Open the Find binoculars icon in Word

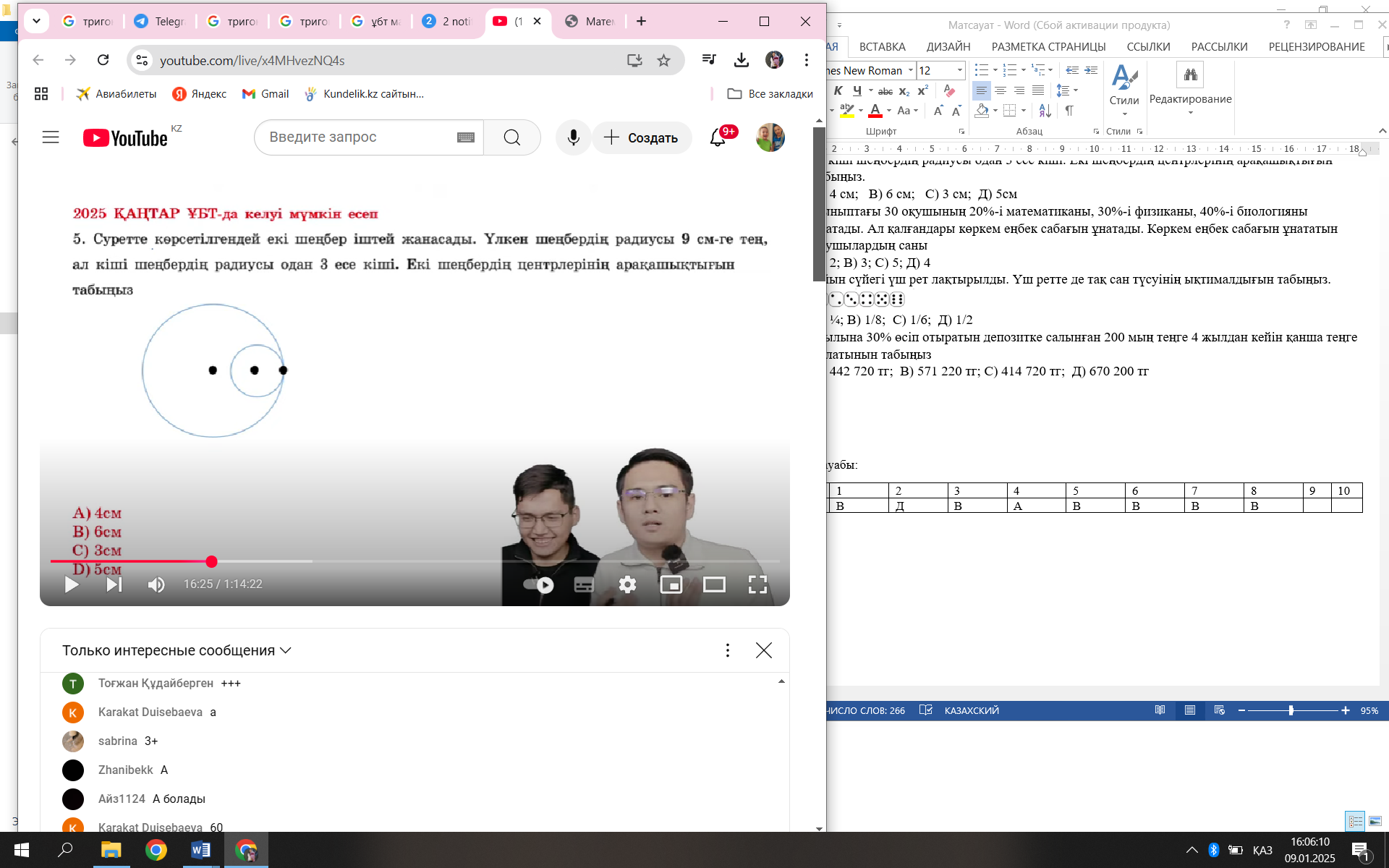pyautogui.click(x=1190, y=75)
